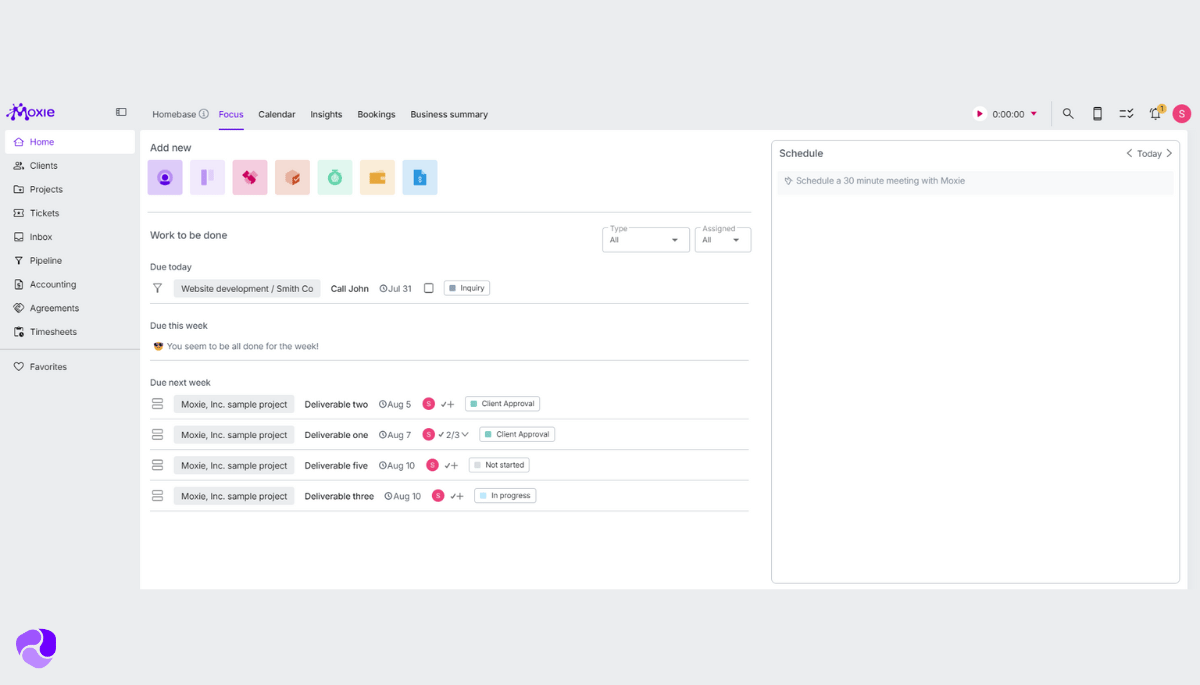The width and height of the screenshot is (1200, 685).
Task: Go to next day in Schedule panel
Action: [x=1169, y=154]
